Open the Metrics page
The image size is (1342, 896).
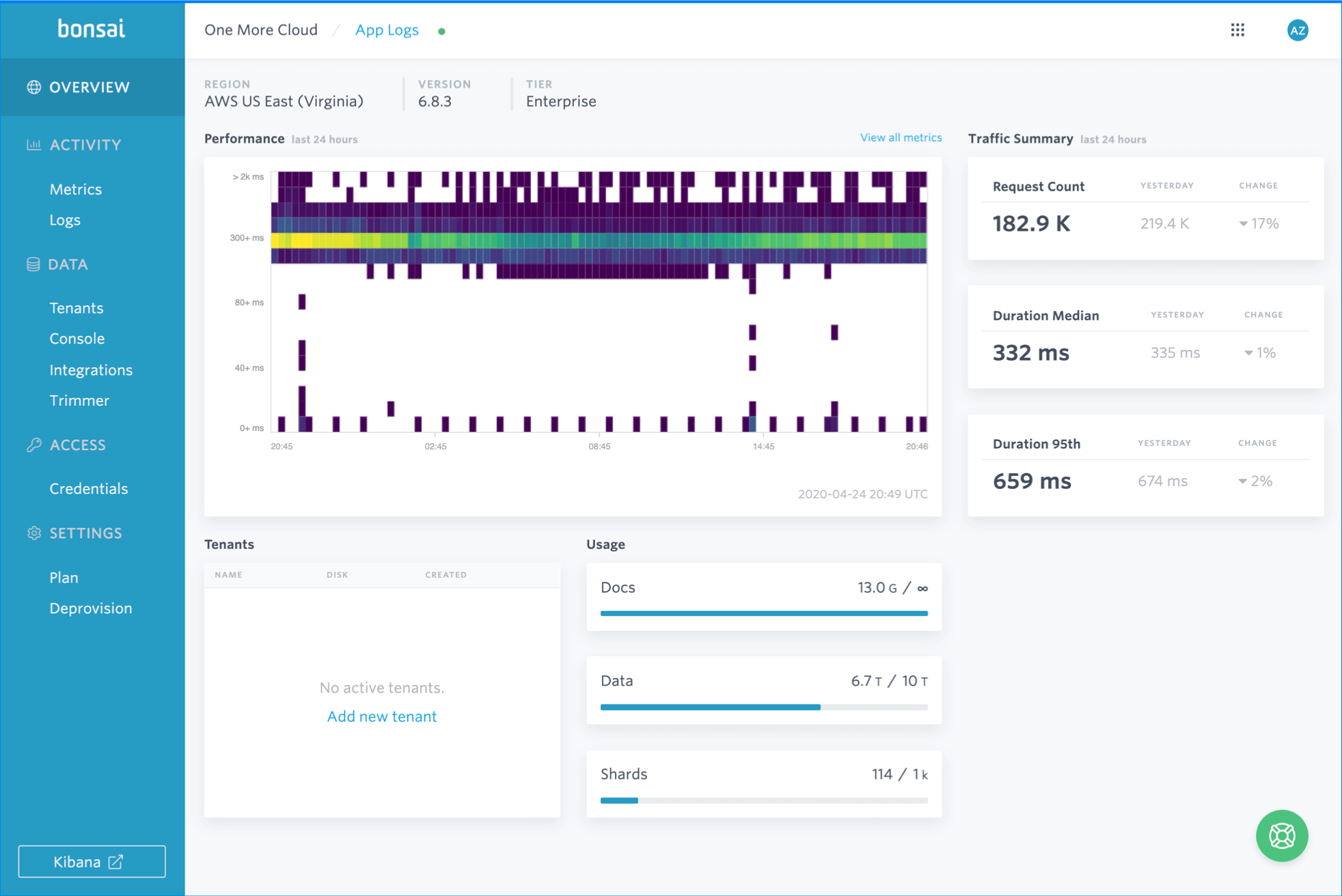75,189
